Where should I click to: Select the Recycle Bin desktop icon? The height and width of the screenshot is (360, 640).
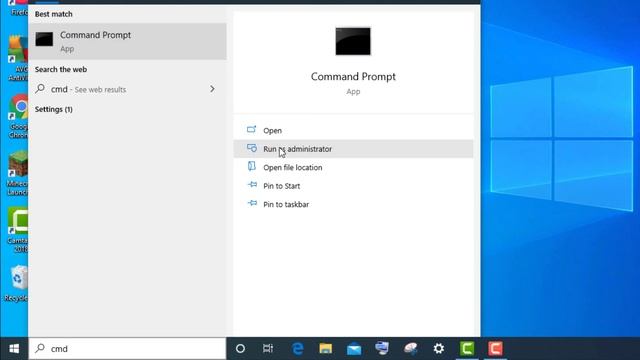(x=17, y=283)
